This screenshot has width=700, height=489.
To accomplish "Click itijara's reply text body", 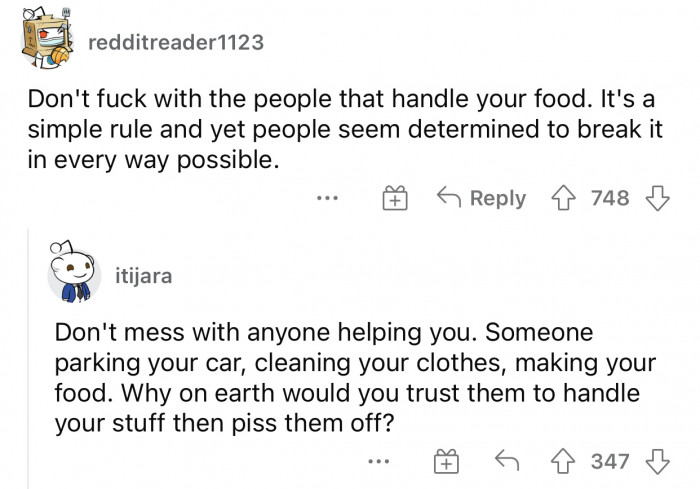I will pyautogui.click(x=355, y=378).
